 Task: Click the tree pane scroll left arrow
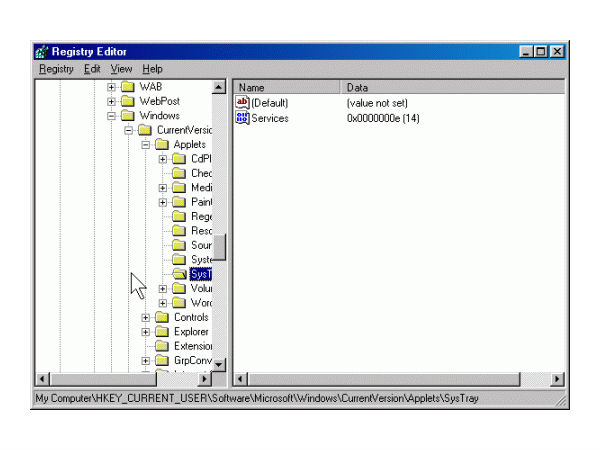pyautogui.click(x=42, y=379)
